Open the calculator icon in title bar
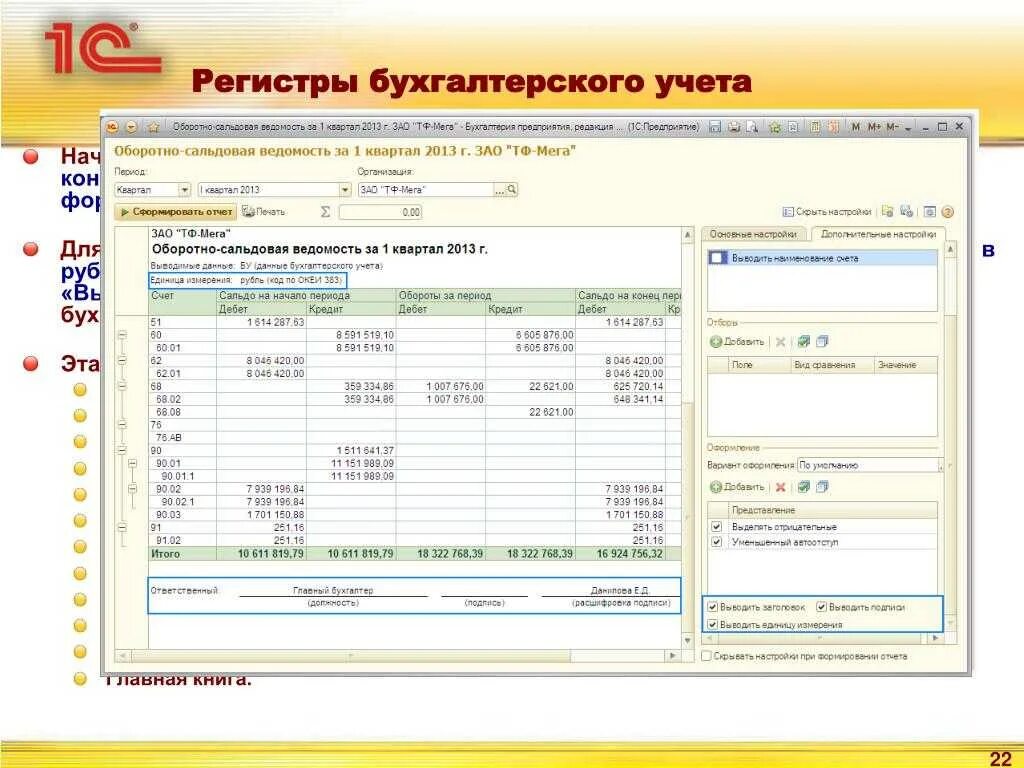 pos(815,127)
